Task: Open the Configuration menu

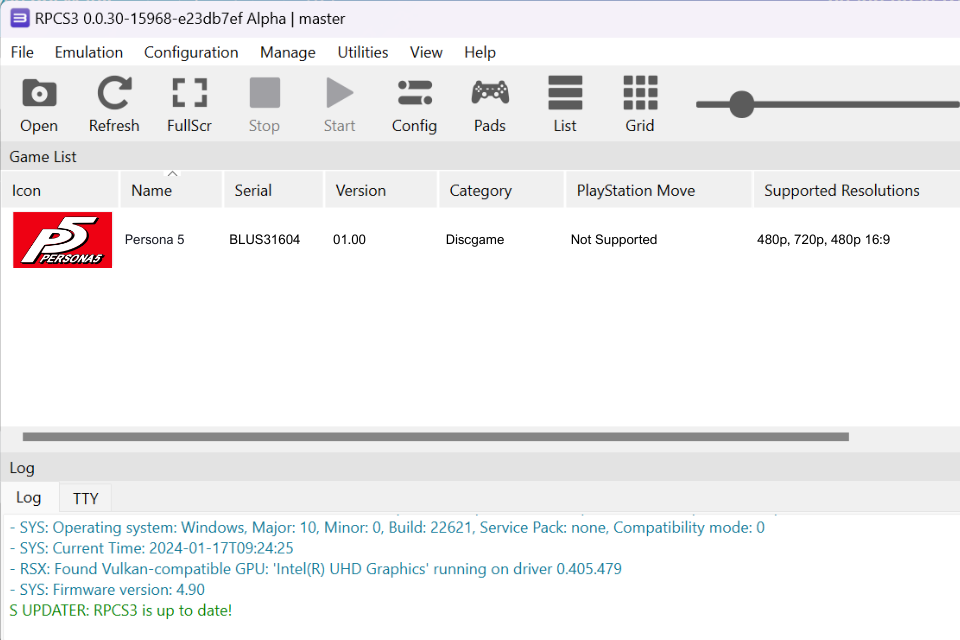Action: click(191, 53)
